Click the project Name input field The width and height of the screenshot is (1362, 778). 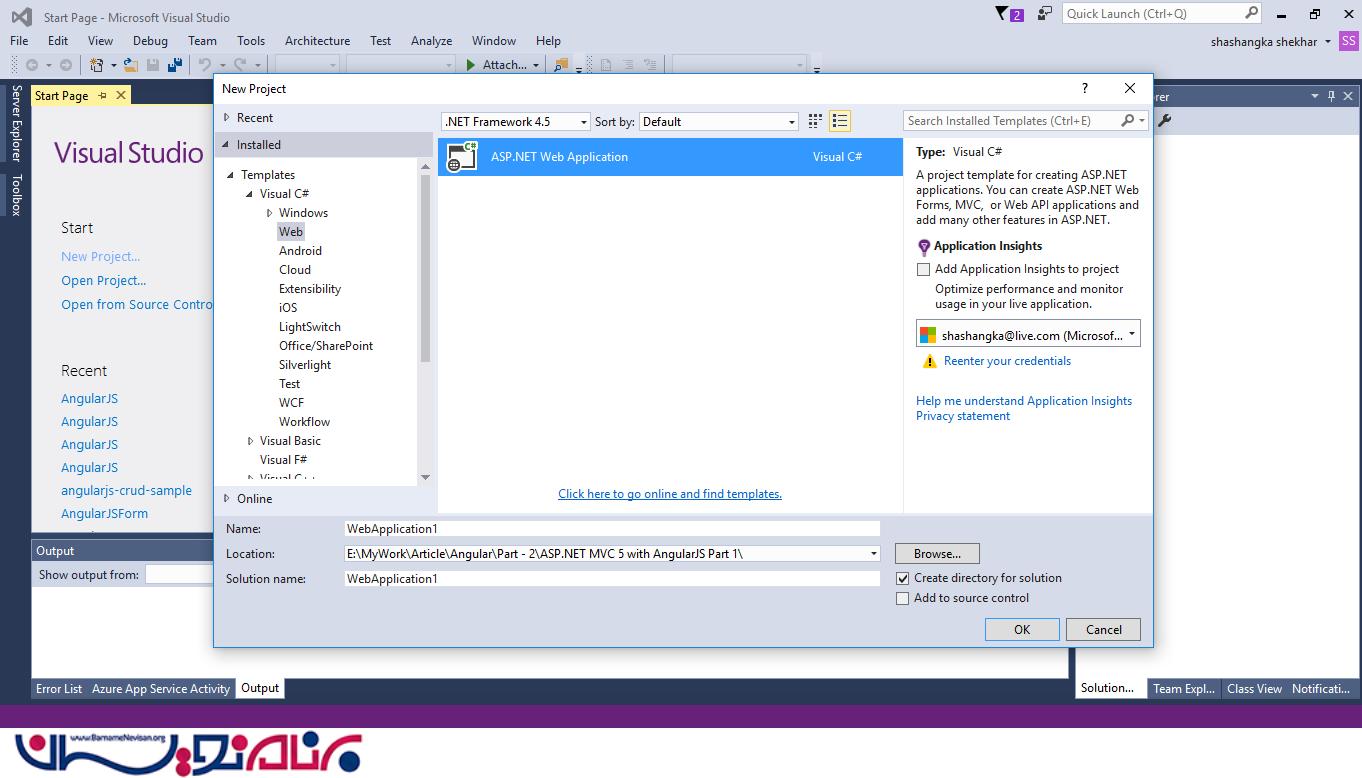(x=612, y=528)
